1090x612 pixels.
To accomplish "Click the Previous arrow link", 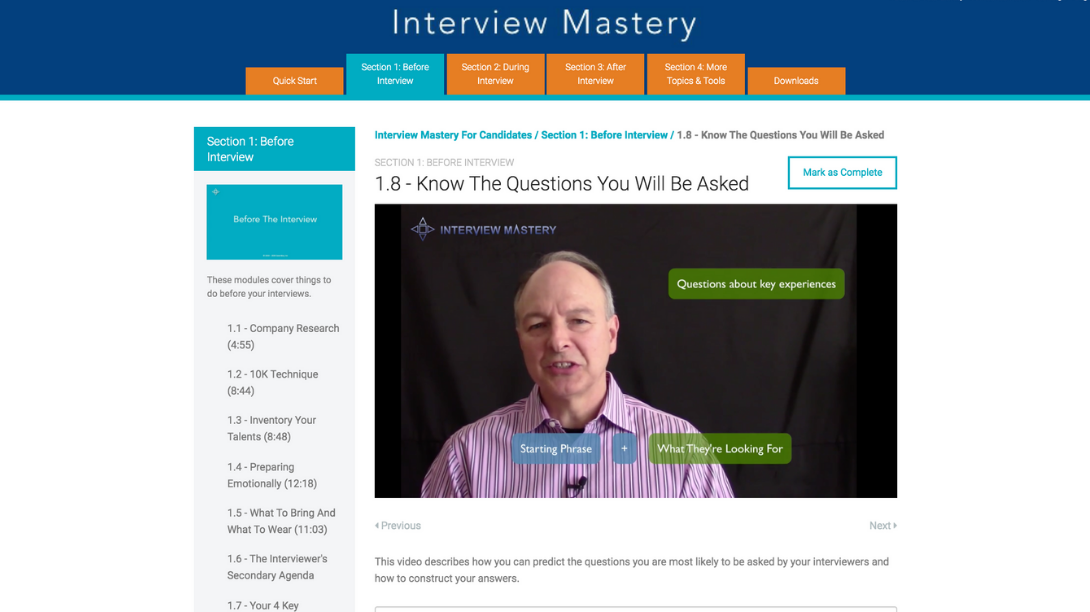I will click(x=398, y=526).
